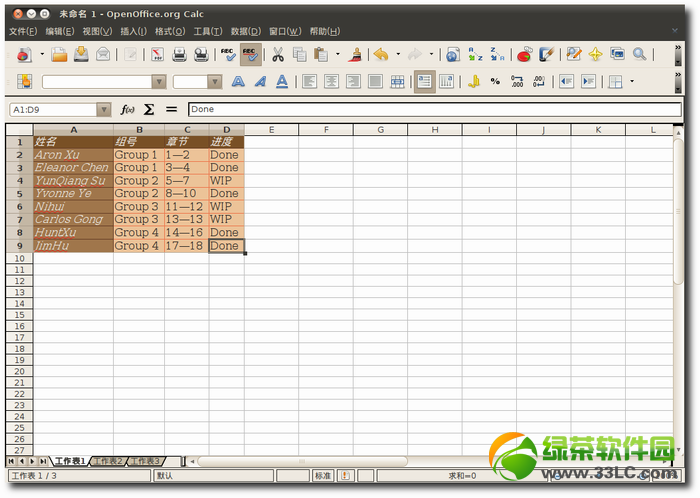Open the Redo history dropdown arrow

click(431, 54)
